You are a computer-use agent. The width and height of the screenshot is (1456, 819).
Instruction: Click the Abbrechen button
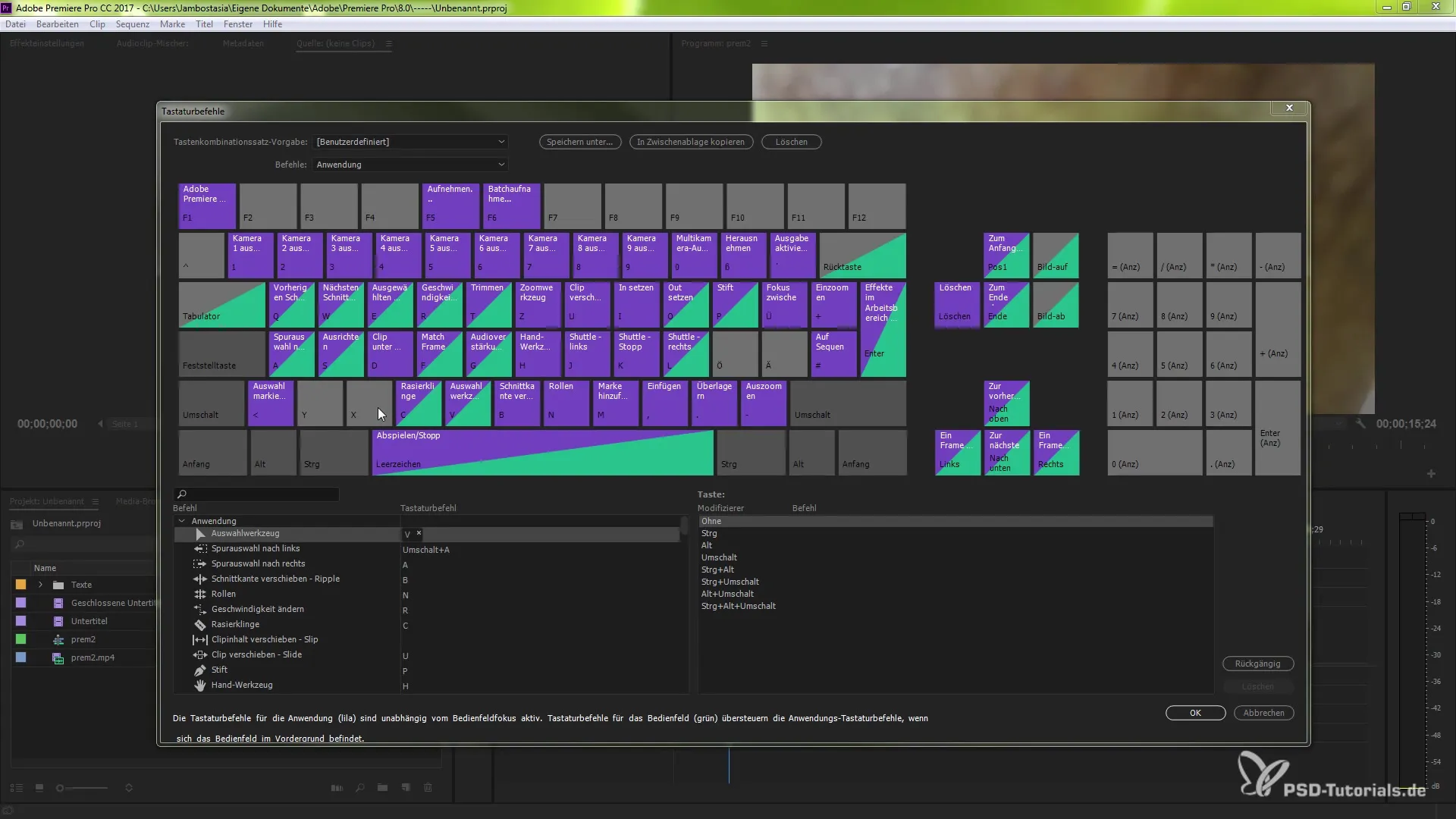[x=1264, y=713]
